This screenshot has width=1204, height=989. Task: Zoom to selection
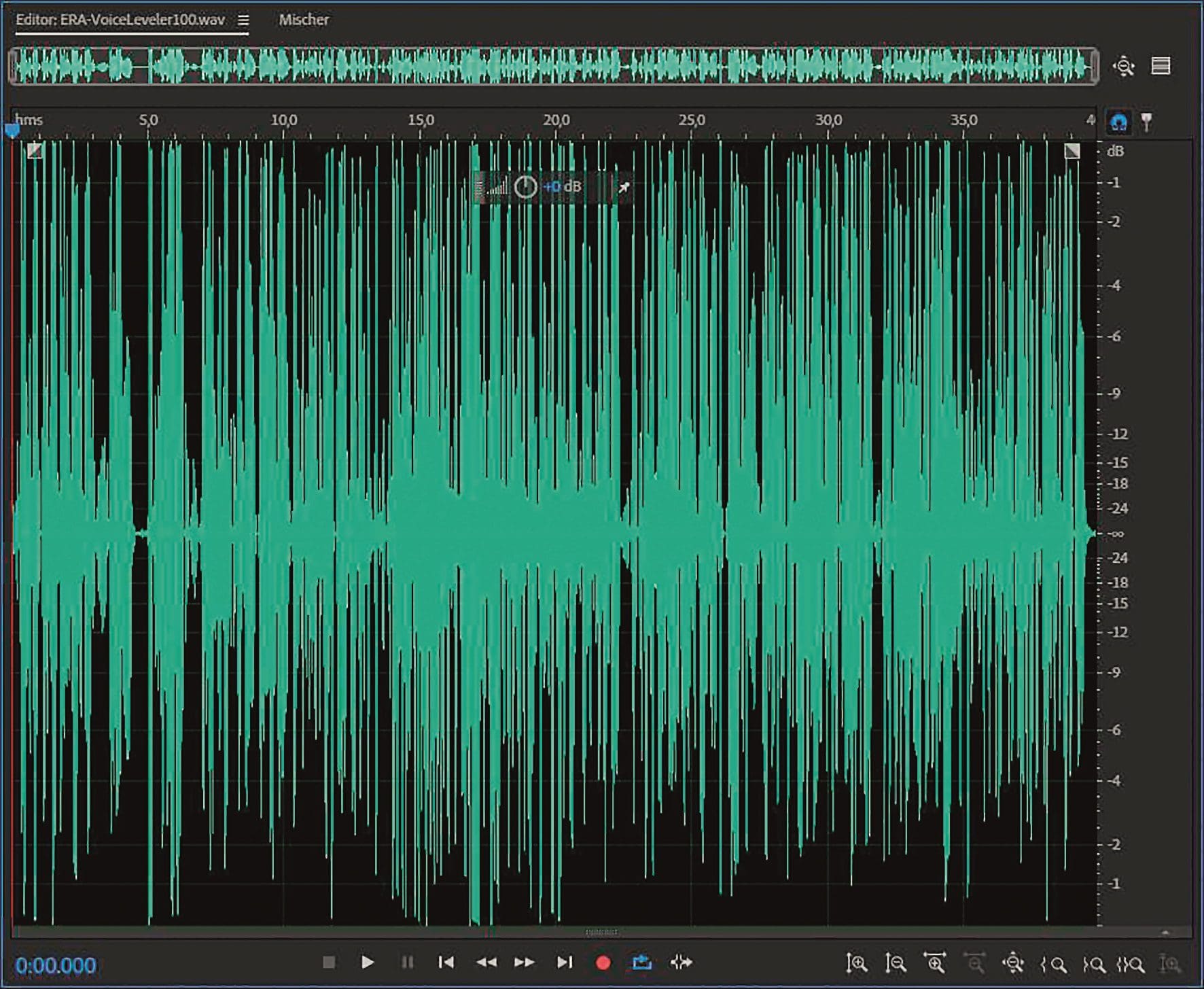click(x=1131, y=963)
